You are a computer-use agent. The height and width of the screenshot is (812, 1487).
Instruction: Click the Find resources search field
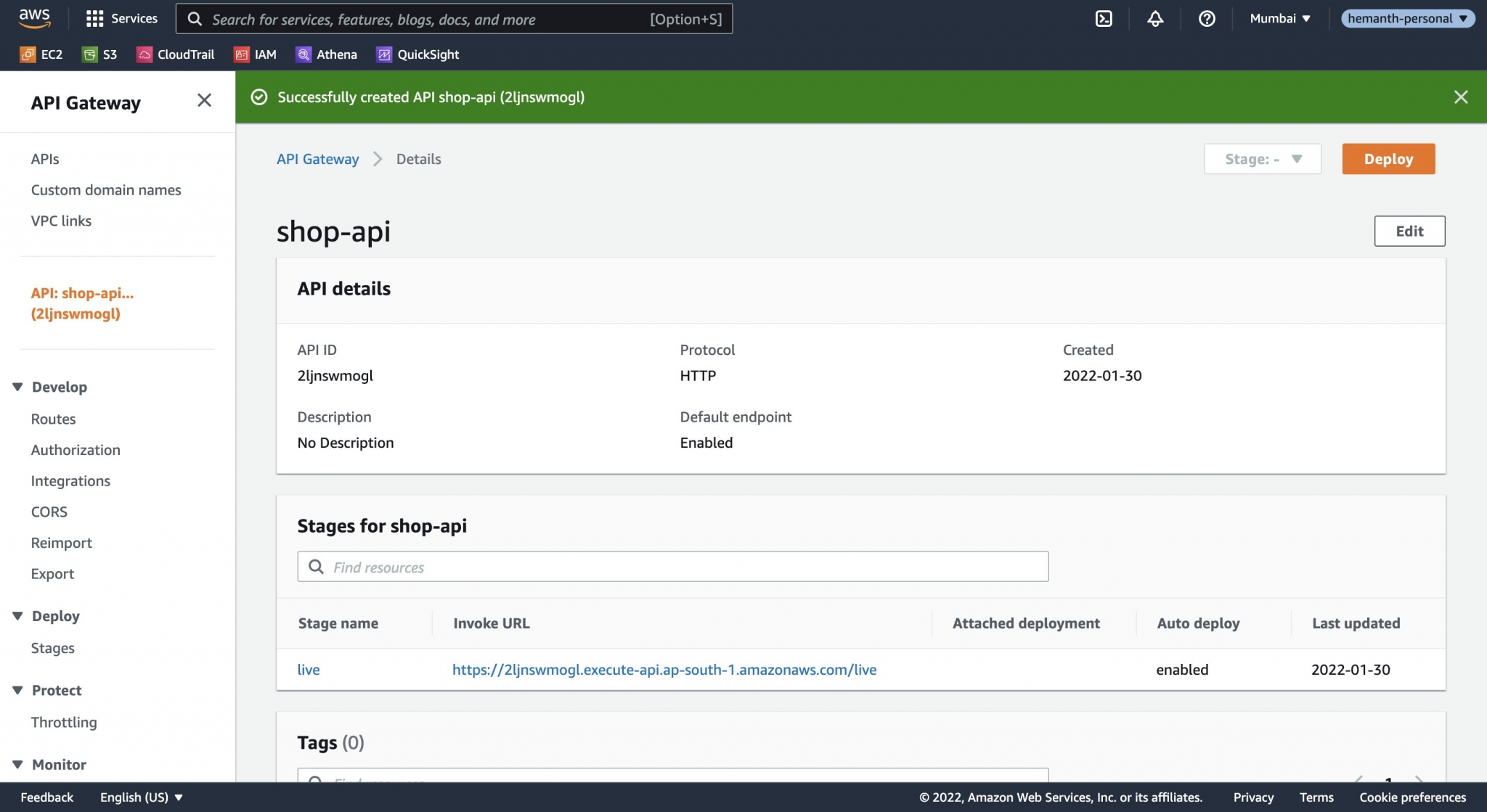pyautogui.click(x=672, y=566)
